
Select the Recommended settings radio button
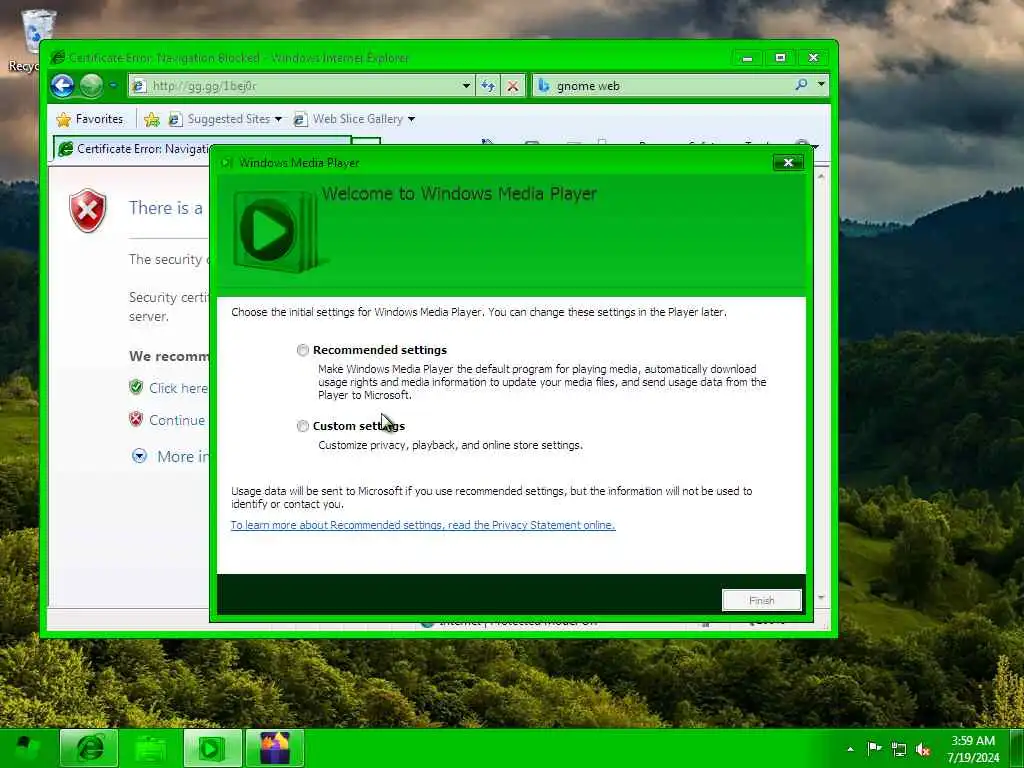tap(302, 350)
